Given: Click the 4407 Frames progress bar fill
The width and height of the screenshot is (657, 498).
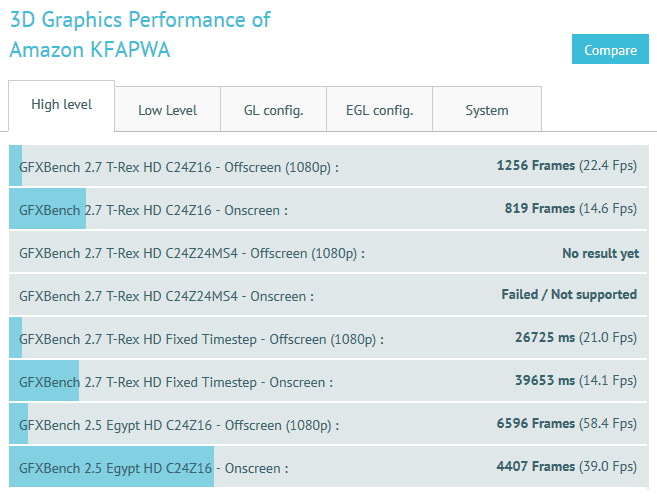Looking at the screenshot, I should (112, 467).
